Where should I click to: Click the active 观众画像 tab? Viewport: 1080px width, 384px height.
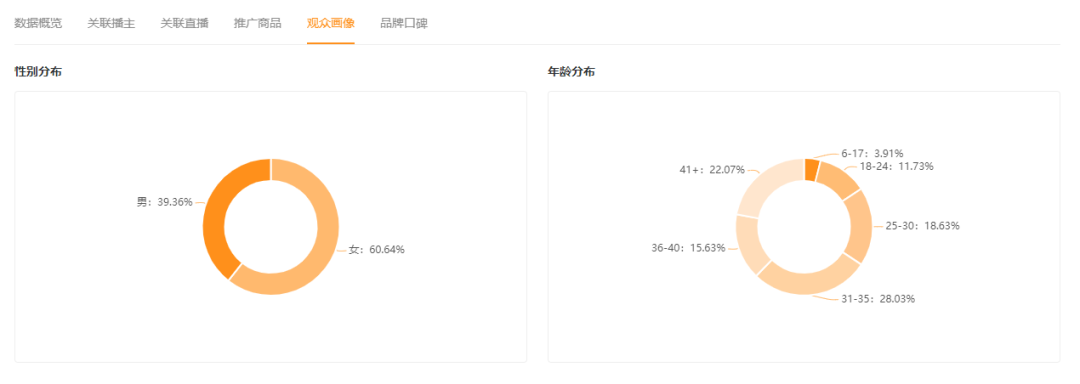[x=331, y=23]
